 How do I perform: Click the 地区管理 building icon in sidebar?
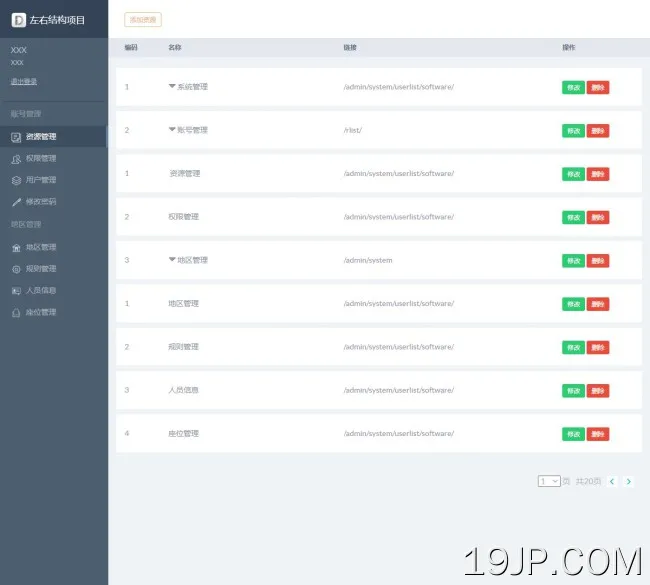16,247
